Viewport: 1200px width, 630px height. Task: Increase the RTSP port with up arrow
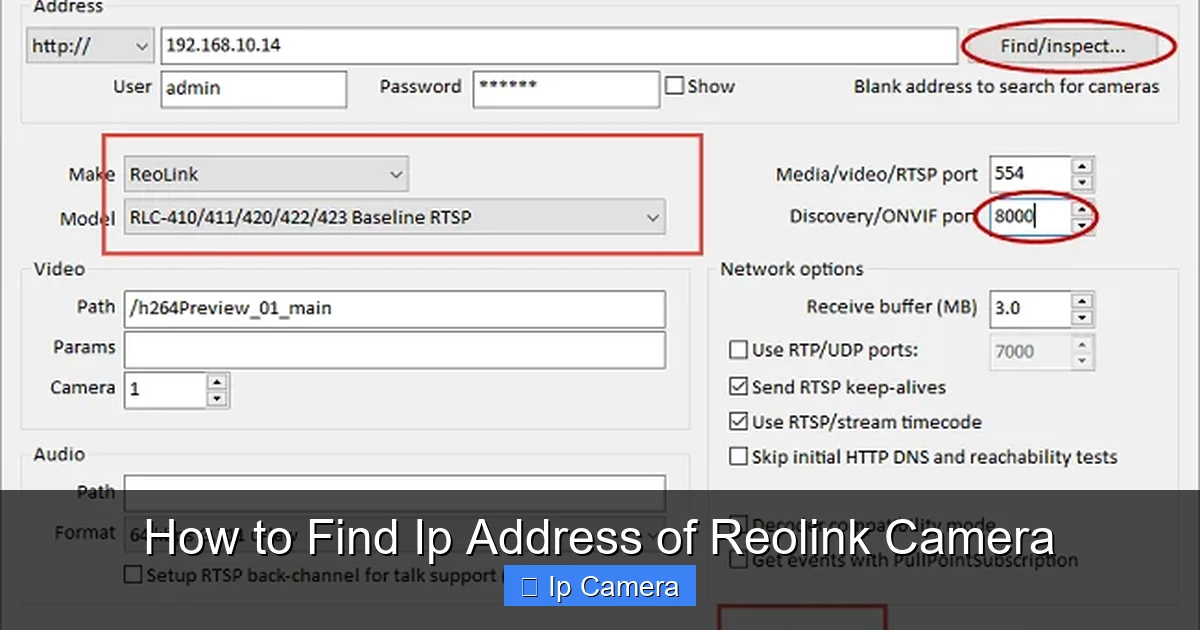pyautogui.click(x=1082, y=165)
